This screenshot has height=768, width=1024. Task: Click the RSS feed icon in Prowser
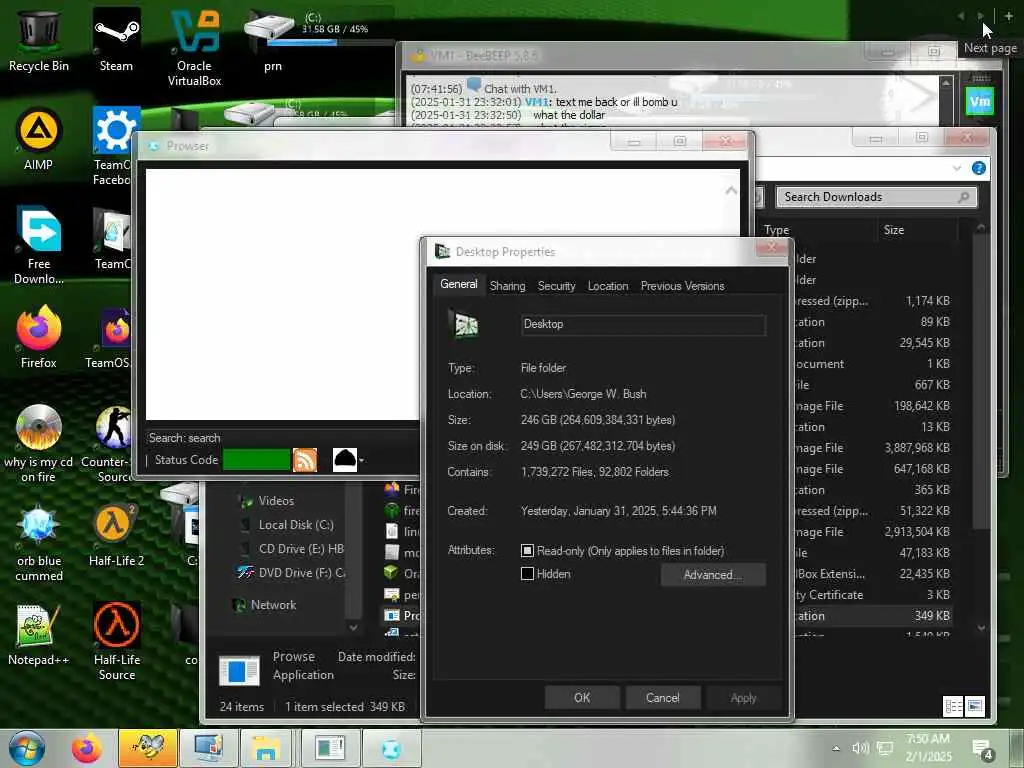pyautogui.click(x=305, y=460)
